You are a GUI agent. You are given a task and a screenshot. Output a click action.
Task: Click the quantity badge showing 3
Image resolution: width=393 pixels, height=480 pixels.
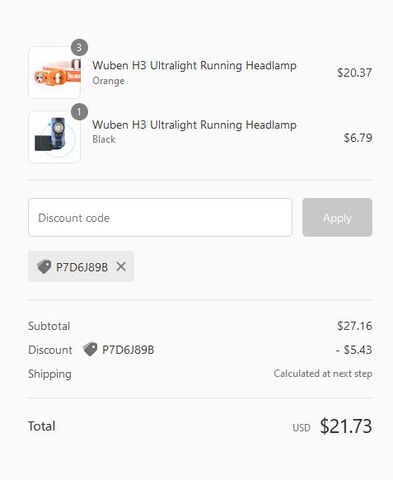(x=79, y=48)
